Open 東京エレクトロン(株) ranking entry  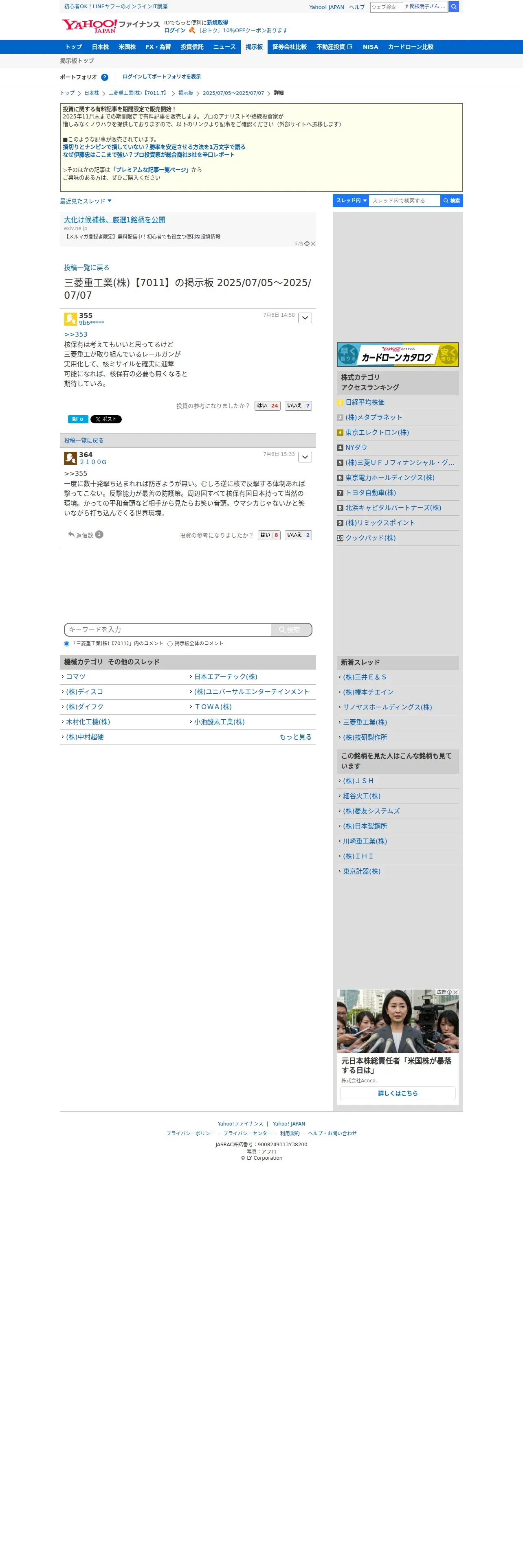[x=377, y=432]
